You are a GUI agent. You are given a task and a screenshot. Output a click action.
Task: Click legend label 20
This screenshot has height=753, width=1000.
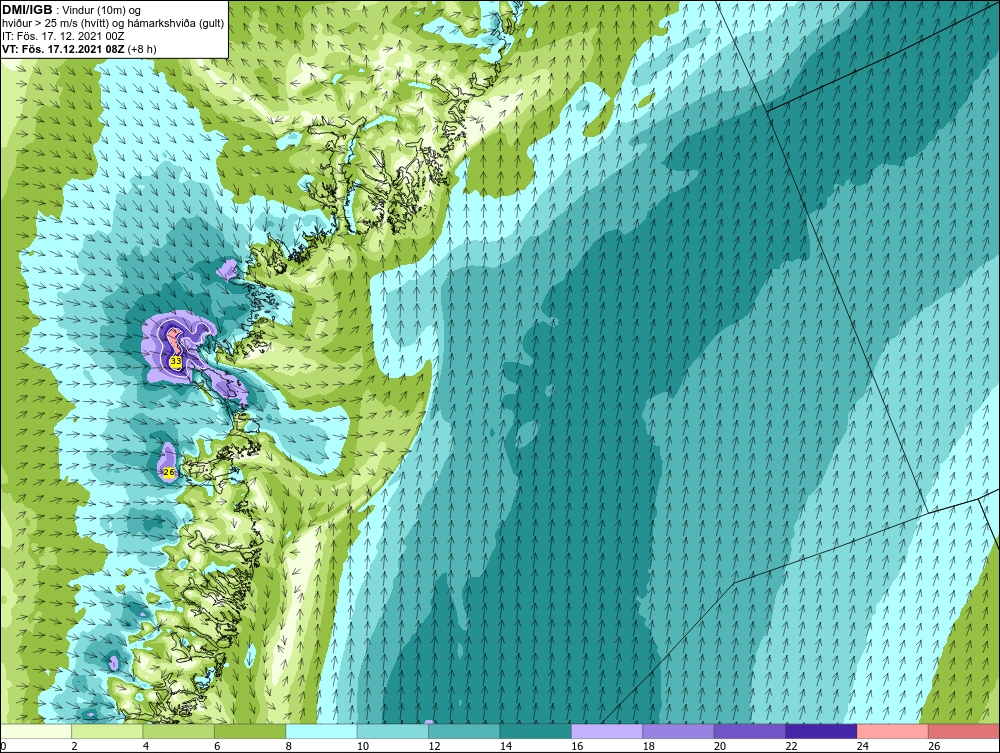click(x=720, y=746)
